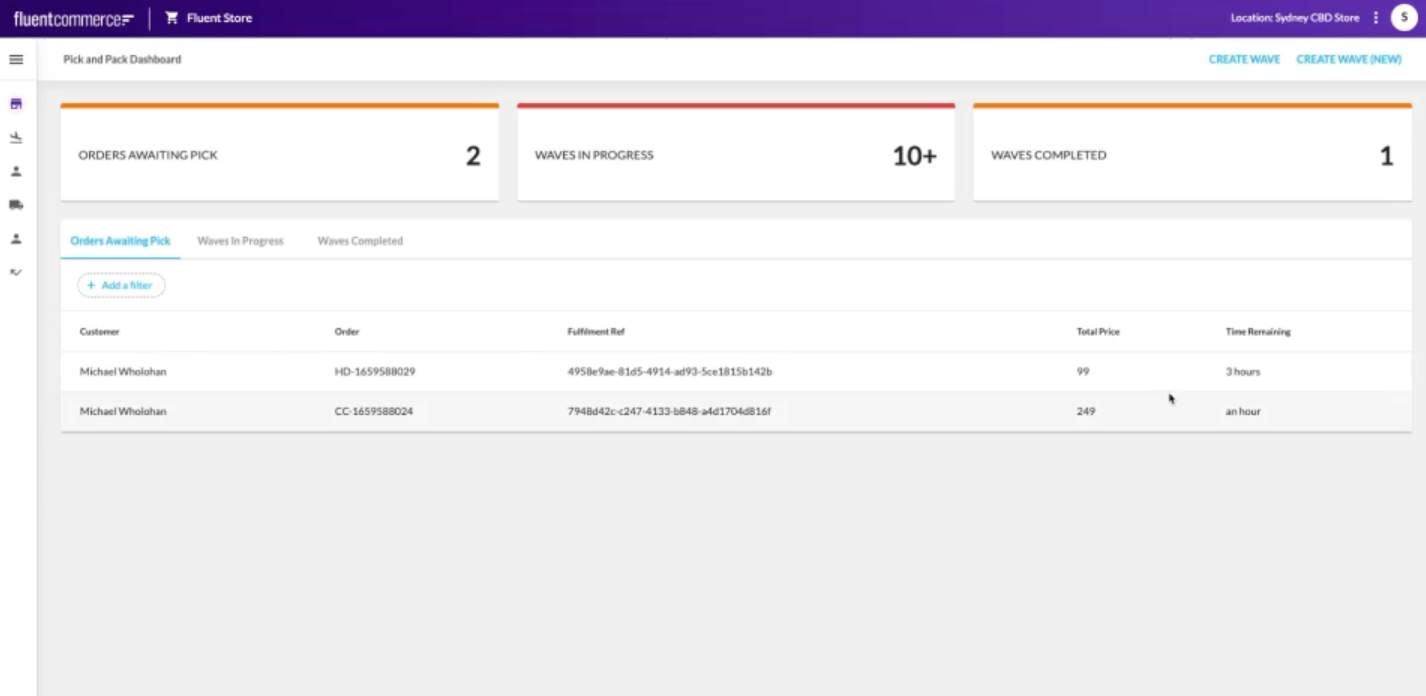
Task: Open order row CC-1659588024
Action: tap(374, 412)
